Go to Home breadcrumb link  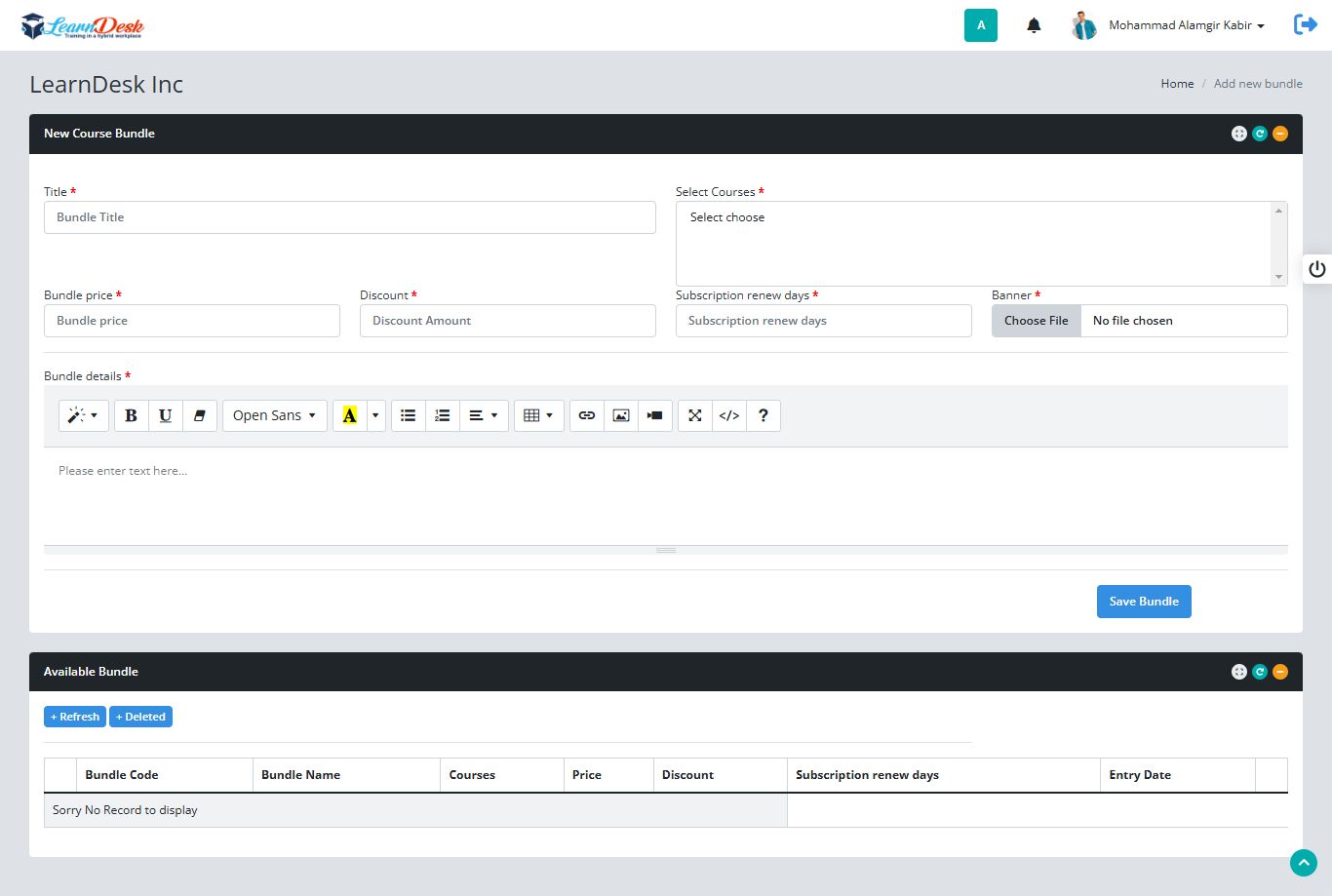tap(1177, 84)
